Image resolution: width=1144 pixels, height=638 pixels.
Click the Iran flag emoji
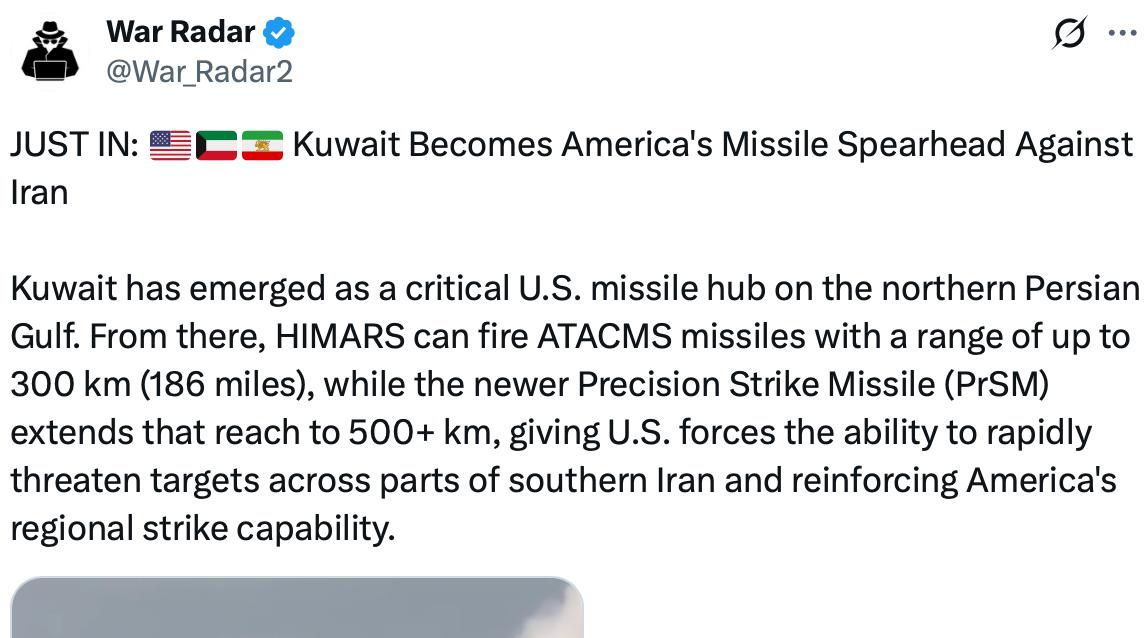(x=262, y=145)
